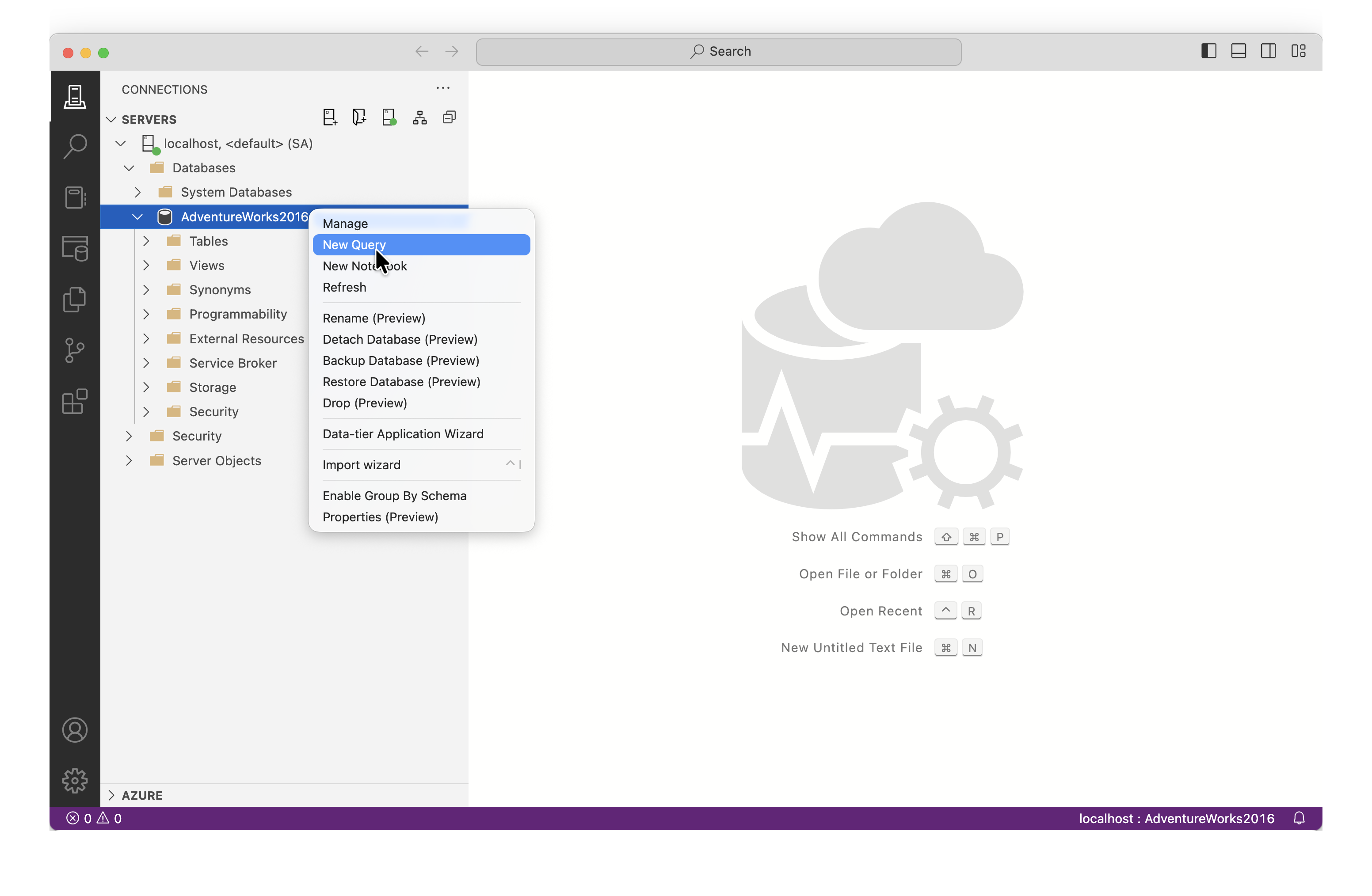Select Backup Database (Preview)
Viewport: 1372px width, 896px height.
coord(421,361)
